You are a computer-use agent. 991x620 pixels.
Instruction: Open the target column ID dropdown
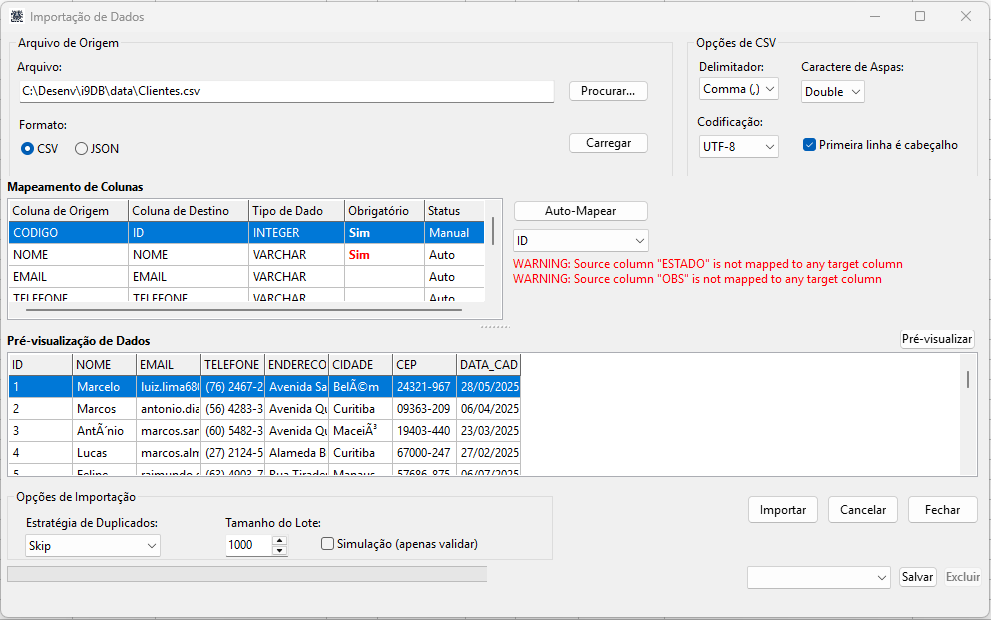tap(580, 241)
